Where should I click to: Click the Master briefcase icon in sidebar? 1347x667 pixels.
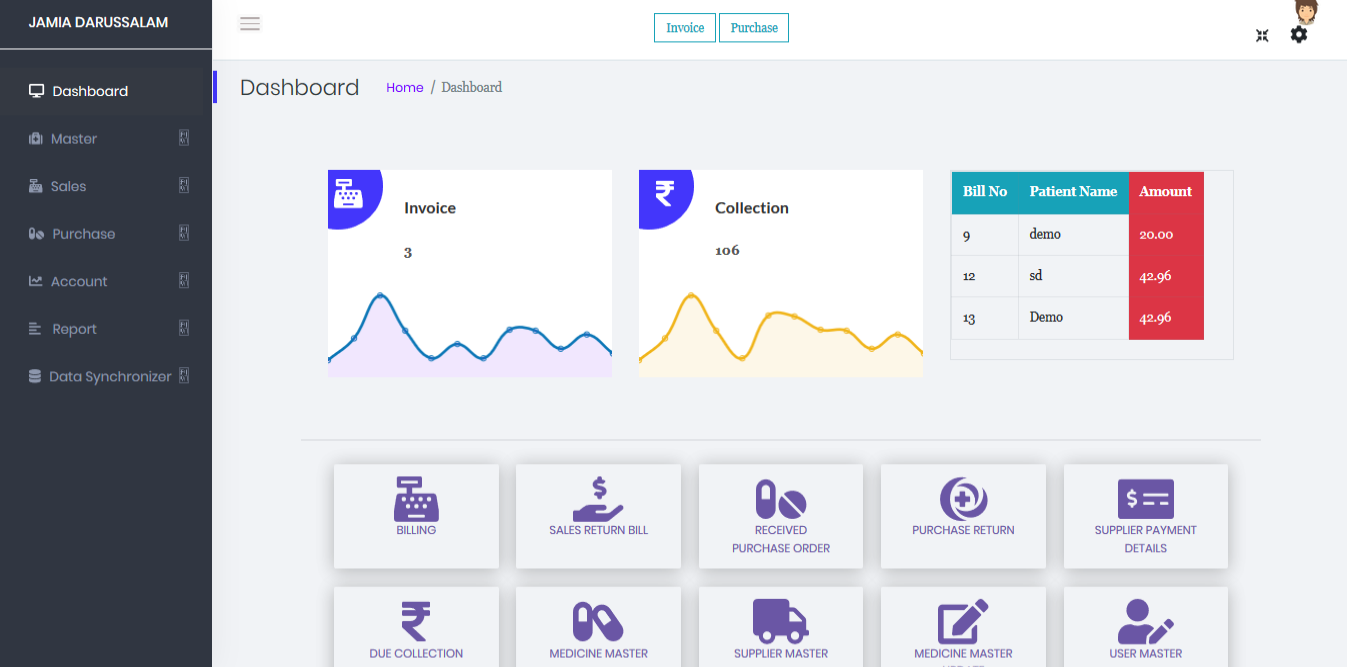36,139
